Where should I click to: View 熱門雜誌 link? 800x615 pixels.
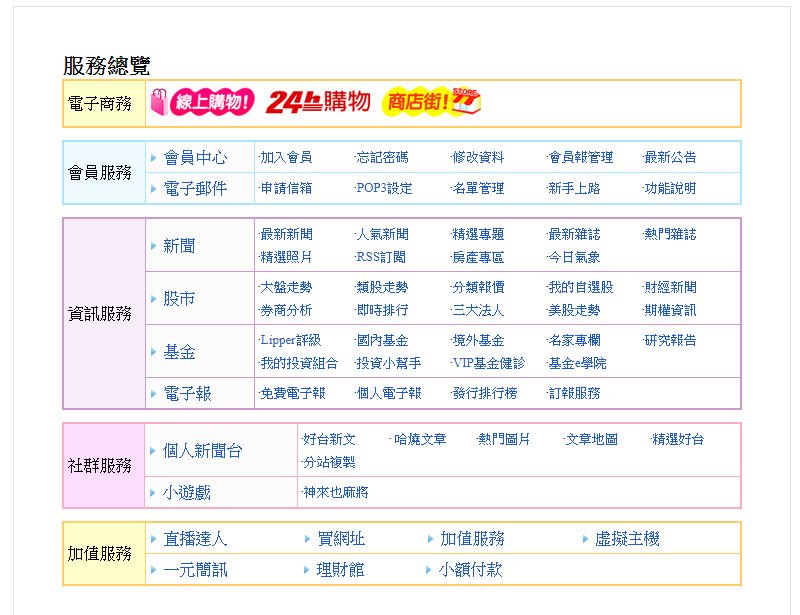tap(670, 234)
